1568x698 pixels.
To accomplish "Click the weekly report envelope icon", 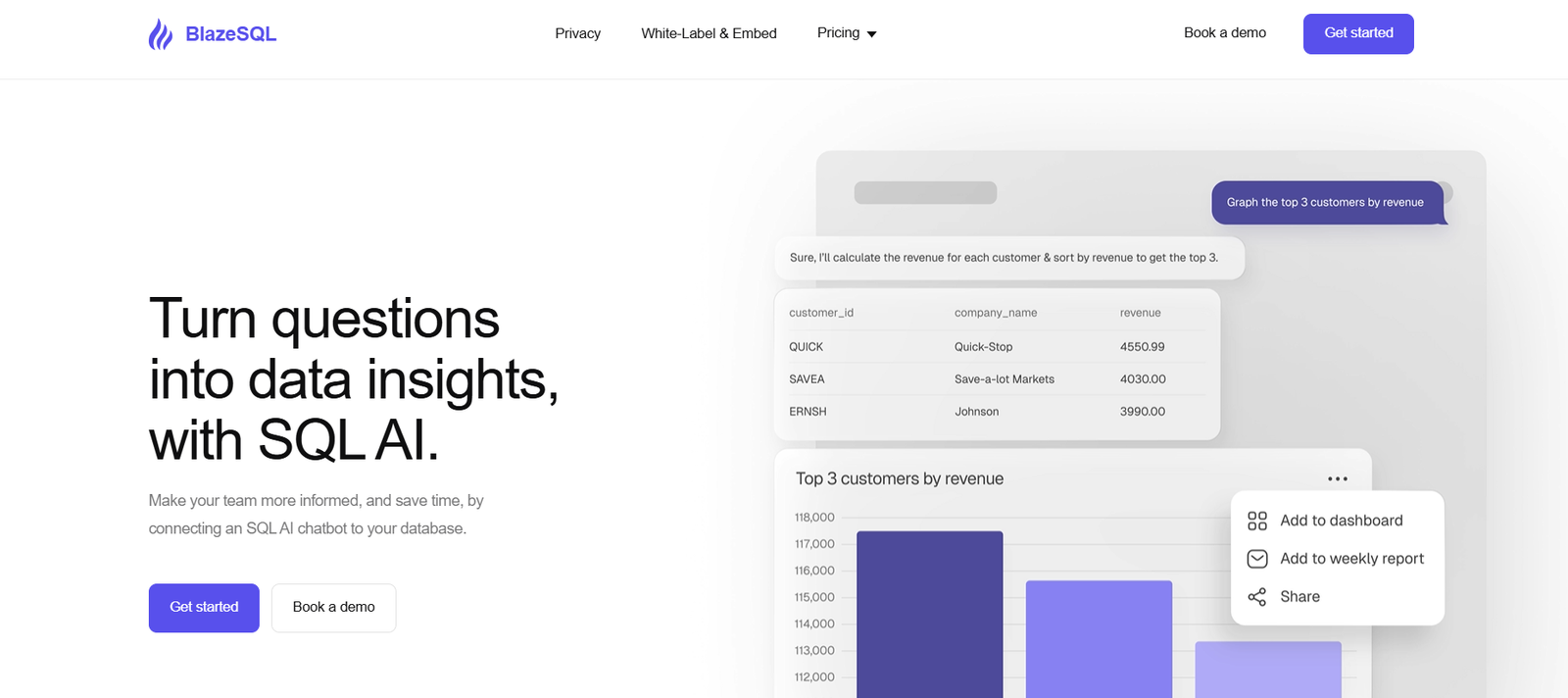I will coord(1257,559).
